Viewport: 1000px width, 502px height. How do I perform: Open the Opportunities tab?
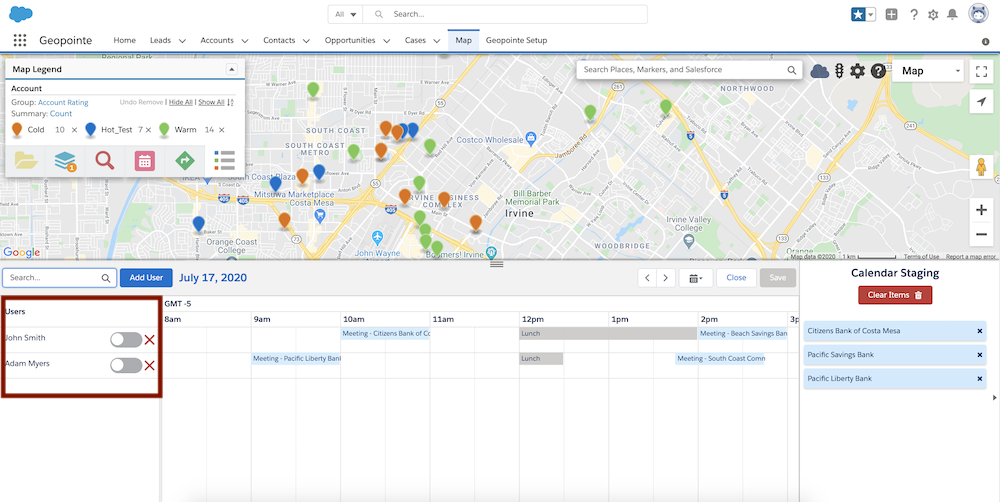point(350,40)
